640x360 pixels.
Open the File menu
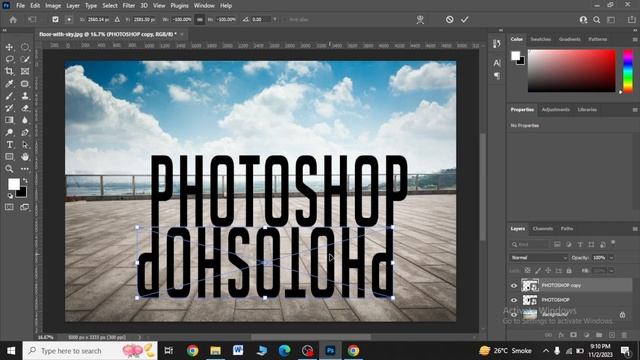click(20, 6)
